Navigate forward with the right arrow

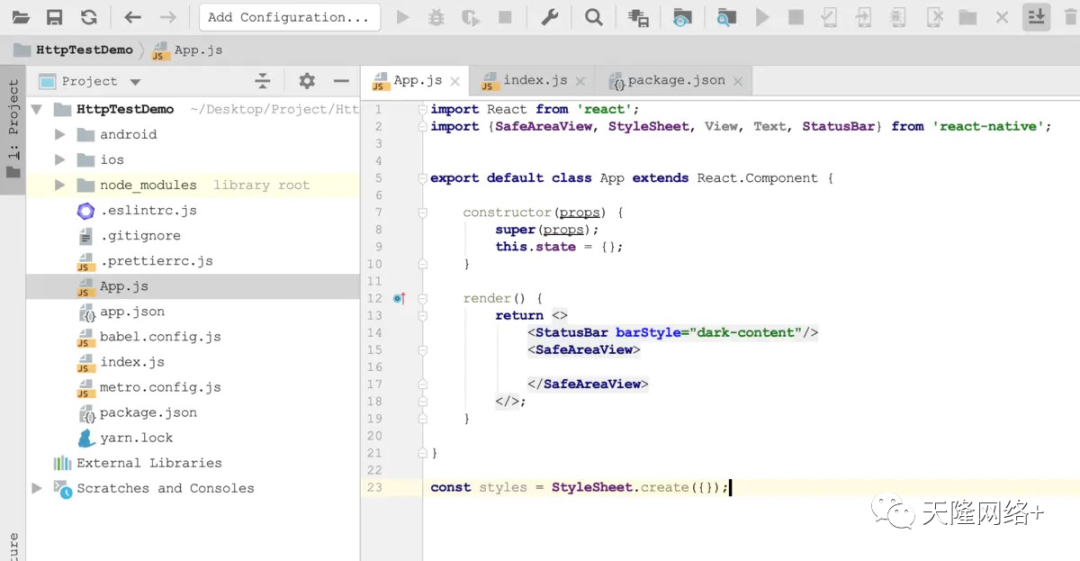coord(167,17)
